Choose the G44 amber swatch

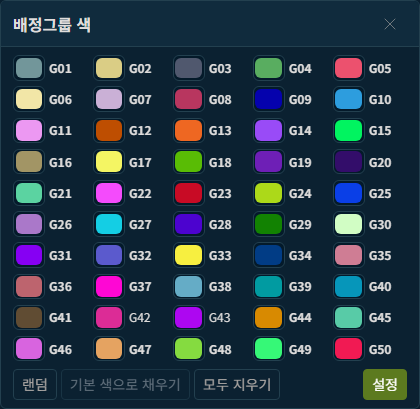point(269,318)
